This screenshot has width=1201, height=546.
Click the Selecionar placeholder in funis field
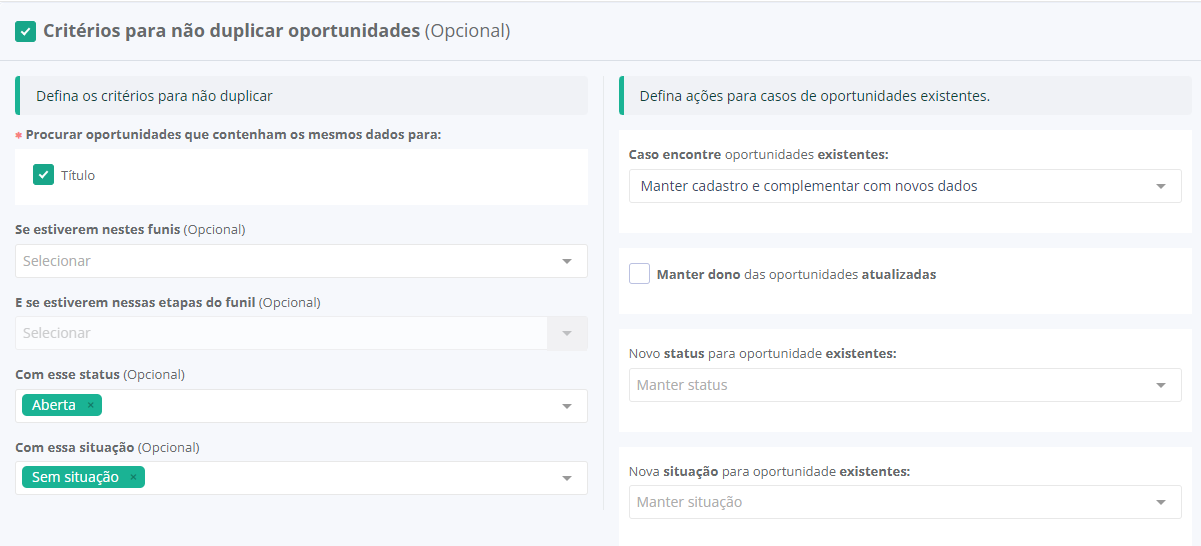point(57,261)
